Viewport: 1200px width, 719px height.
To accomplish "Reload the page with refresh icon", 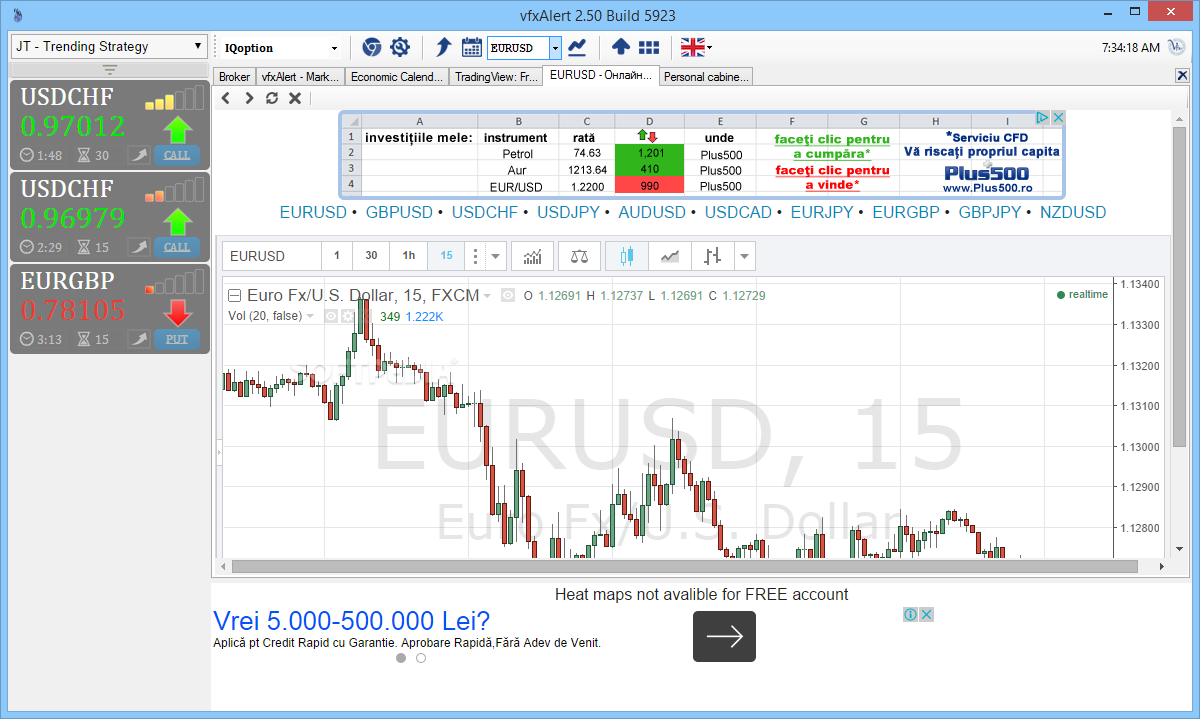I will [x=272, y=98].
